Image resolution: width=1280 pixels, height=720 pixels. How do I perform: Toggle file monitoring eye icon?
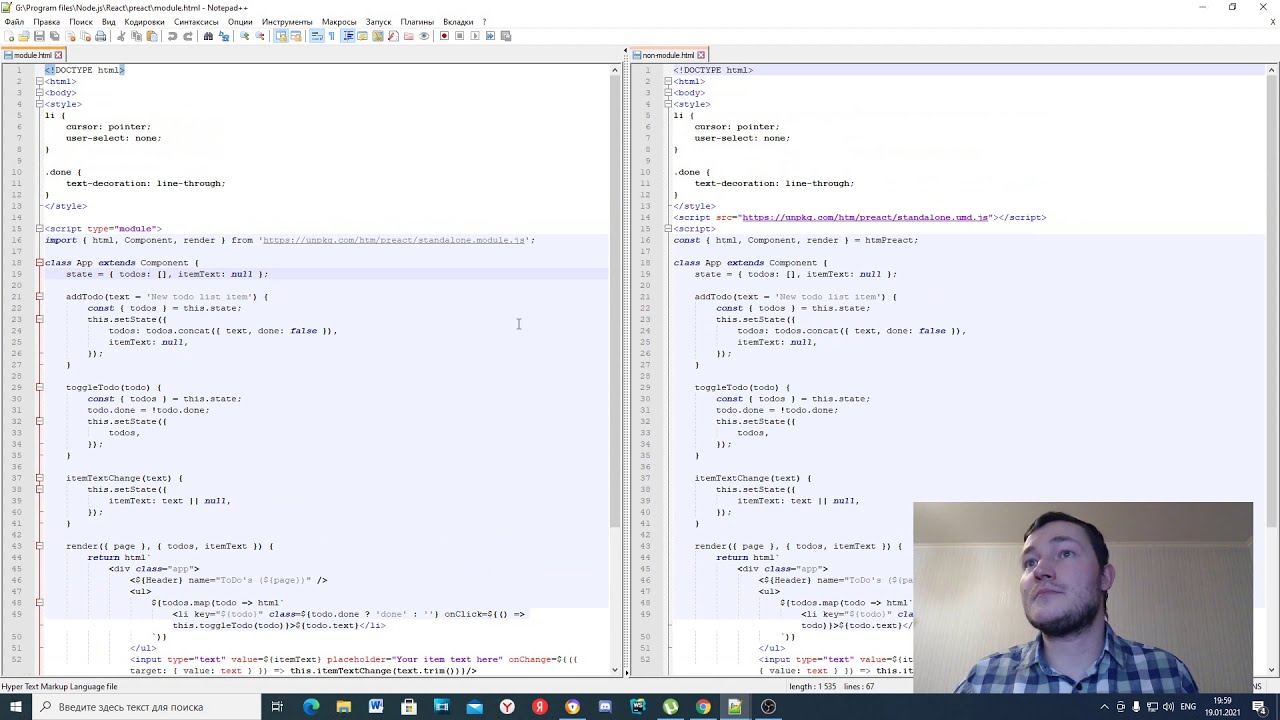[424, 36]
